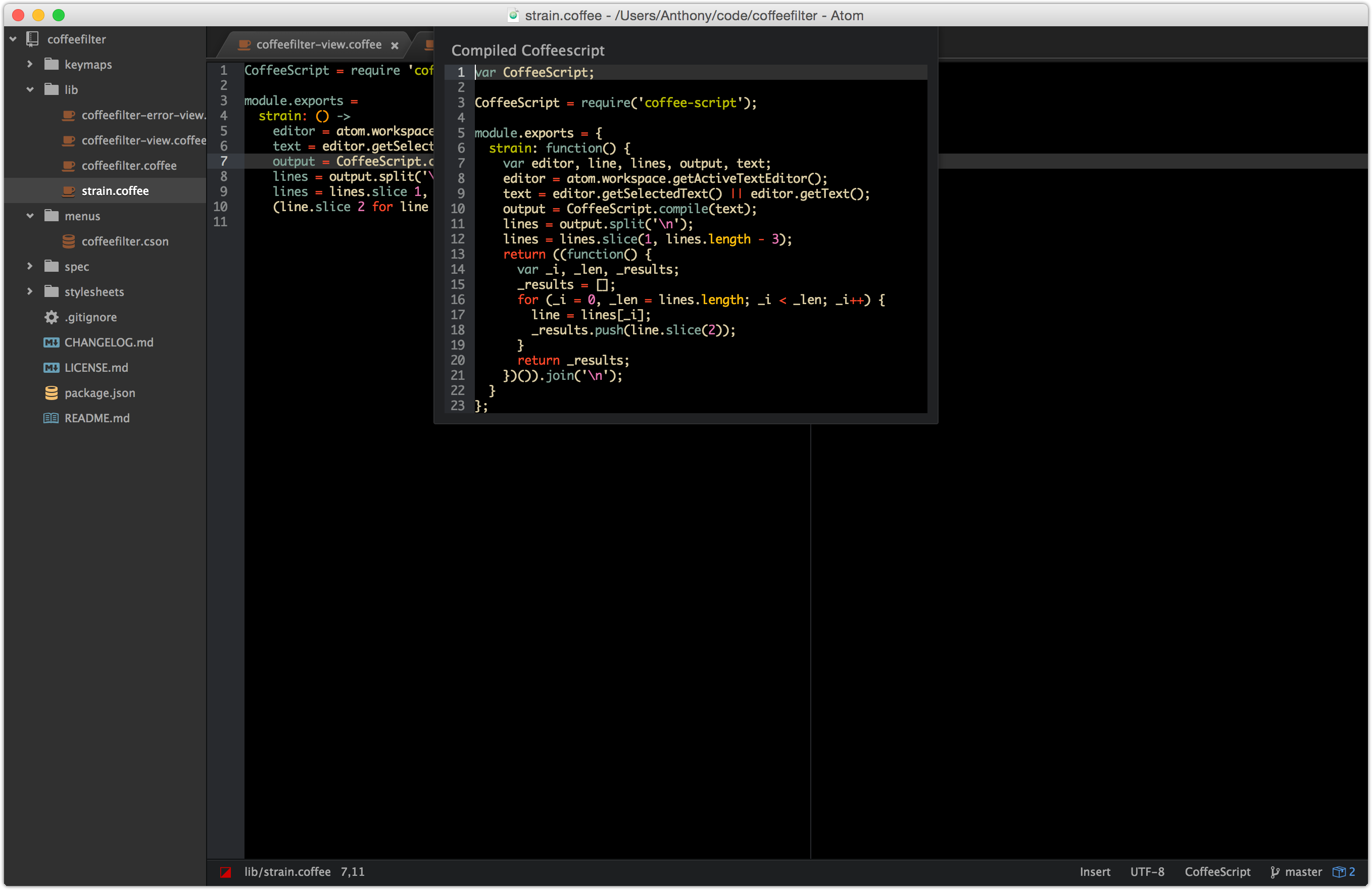This screenshot has width=1372, height=890.
Task: Click coffee cup icon beside coffeefilter-view.coffee in tree
Action: pyautogui.click(x=69, y=140)
